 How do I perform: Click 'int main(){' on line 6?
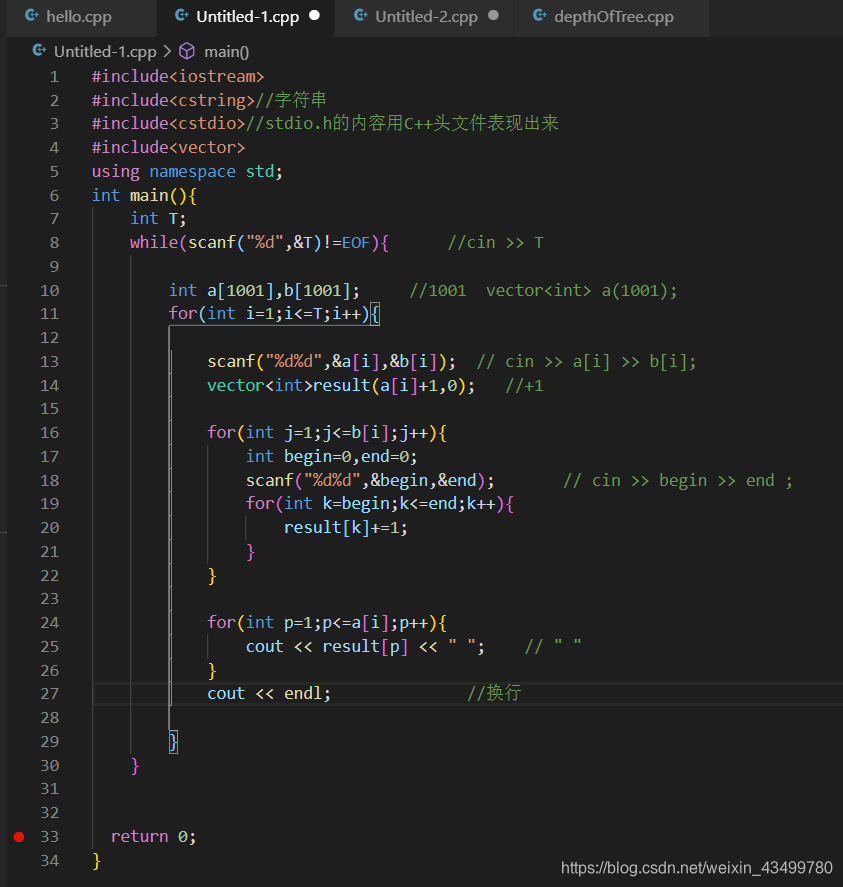[x=144, y=196]
